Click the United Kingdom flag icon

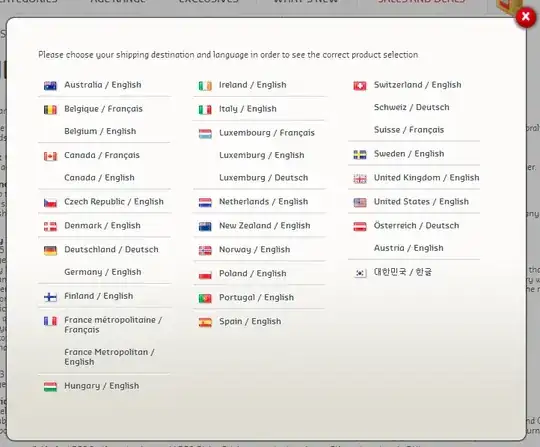pyautogui.click(x=360, y=178)
